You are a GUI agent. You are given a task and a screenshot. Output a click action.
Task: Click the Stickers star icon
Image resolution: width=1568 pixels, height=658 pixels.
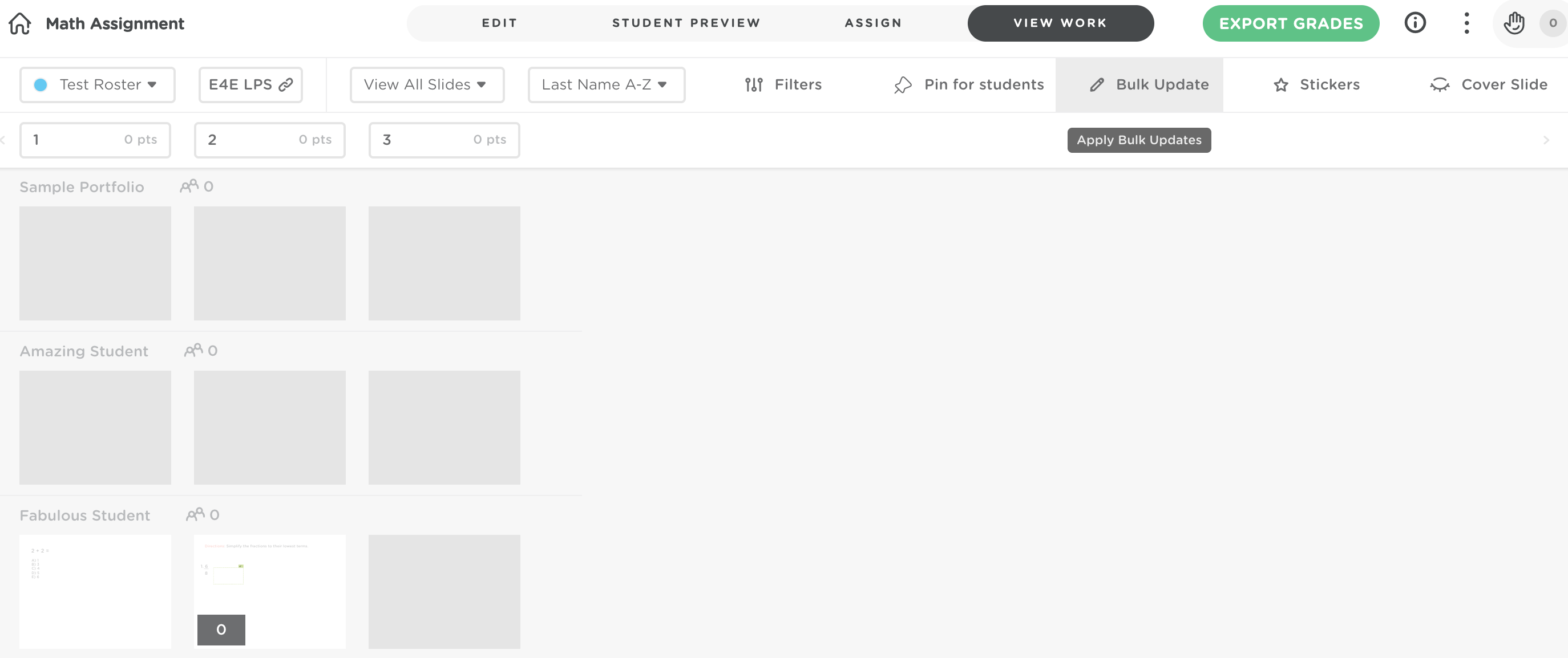coord(1280,84)
